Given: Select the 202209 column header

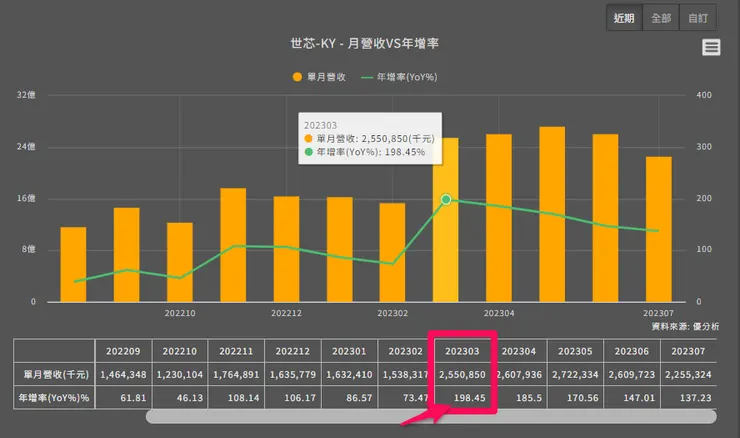Looking at the screenshot, I should [123, 351].
